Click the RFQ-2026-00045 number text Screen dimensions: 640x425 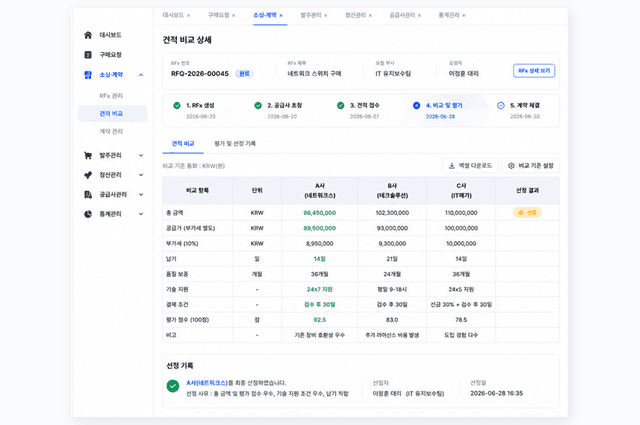pyautogui.click(x=200, y=73)
